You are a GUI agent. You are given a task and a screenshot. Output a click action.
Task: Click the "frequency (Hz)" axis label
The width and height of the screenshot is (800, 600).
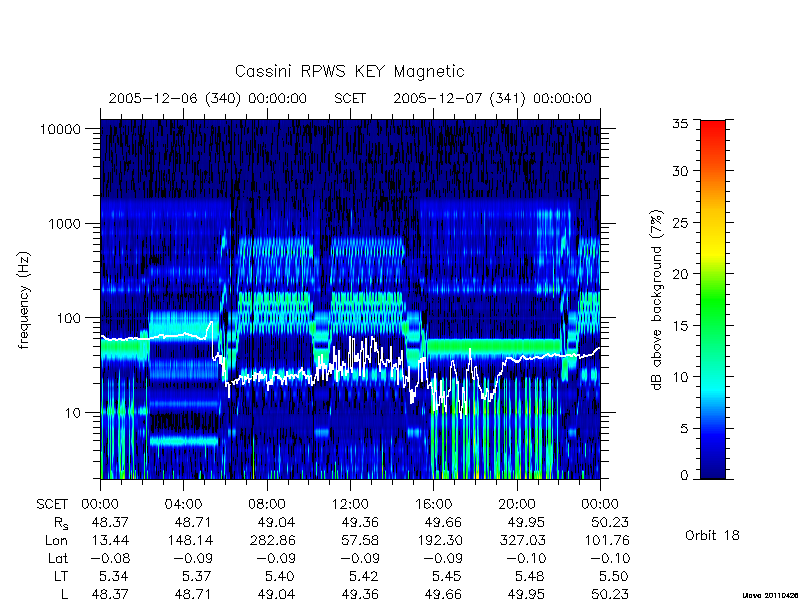(24, 300)
